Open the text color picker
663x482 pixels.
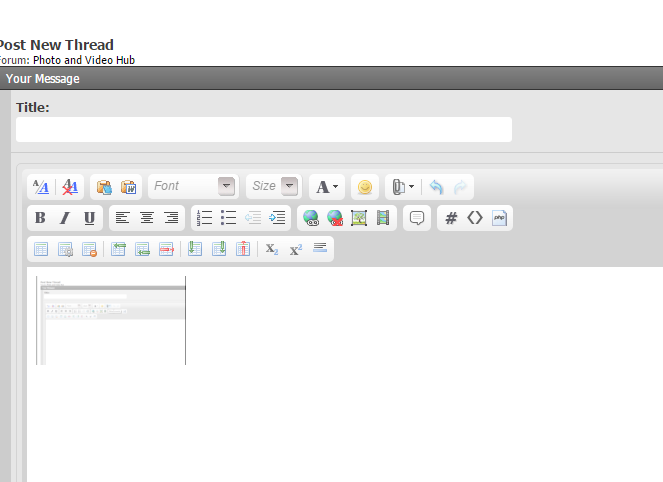point(326,187)
